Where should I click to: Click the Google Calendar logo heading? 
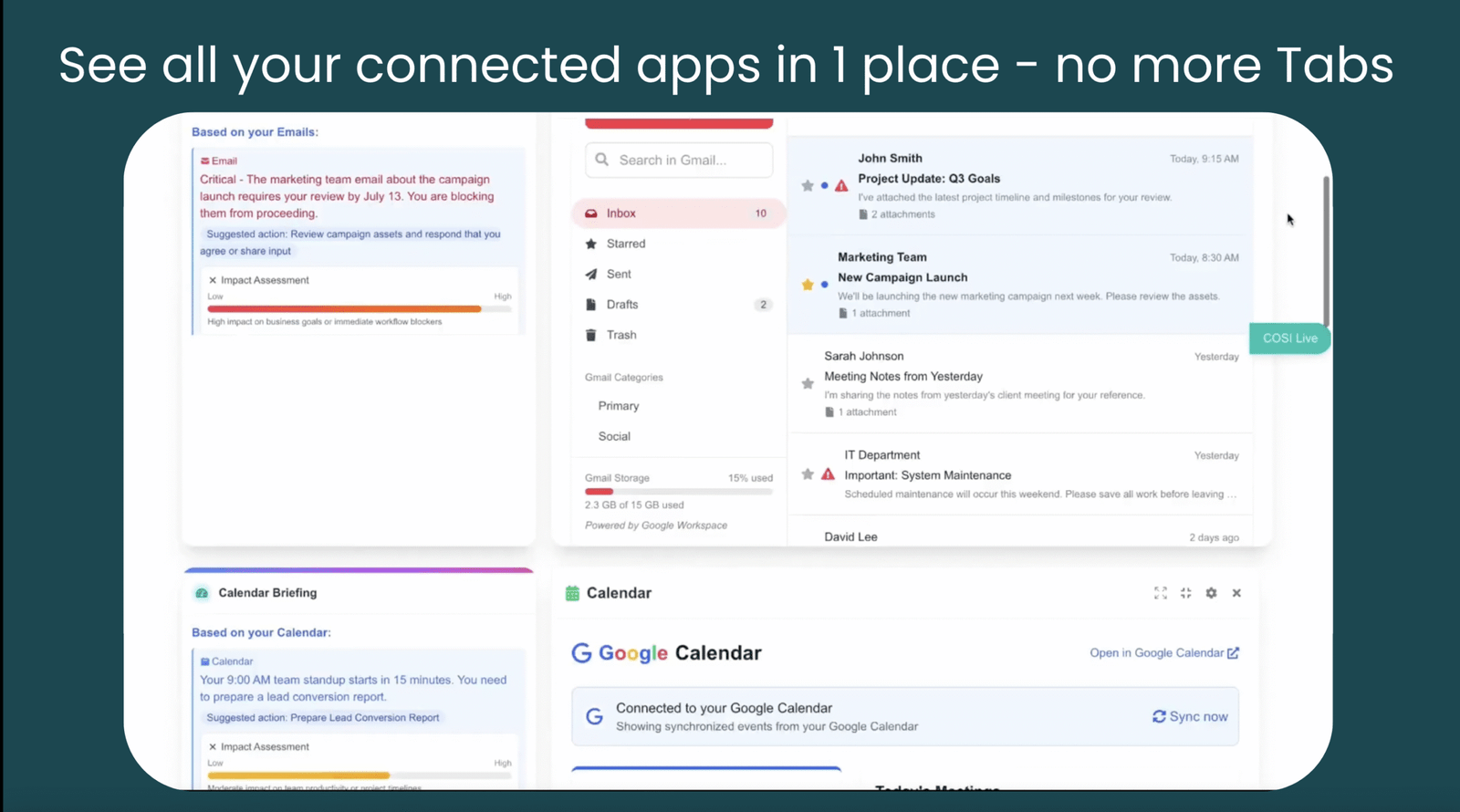click(x=666, y=653)
